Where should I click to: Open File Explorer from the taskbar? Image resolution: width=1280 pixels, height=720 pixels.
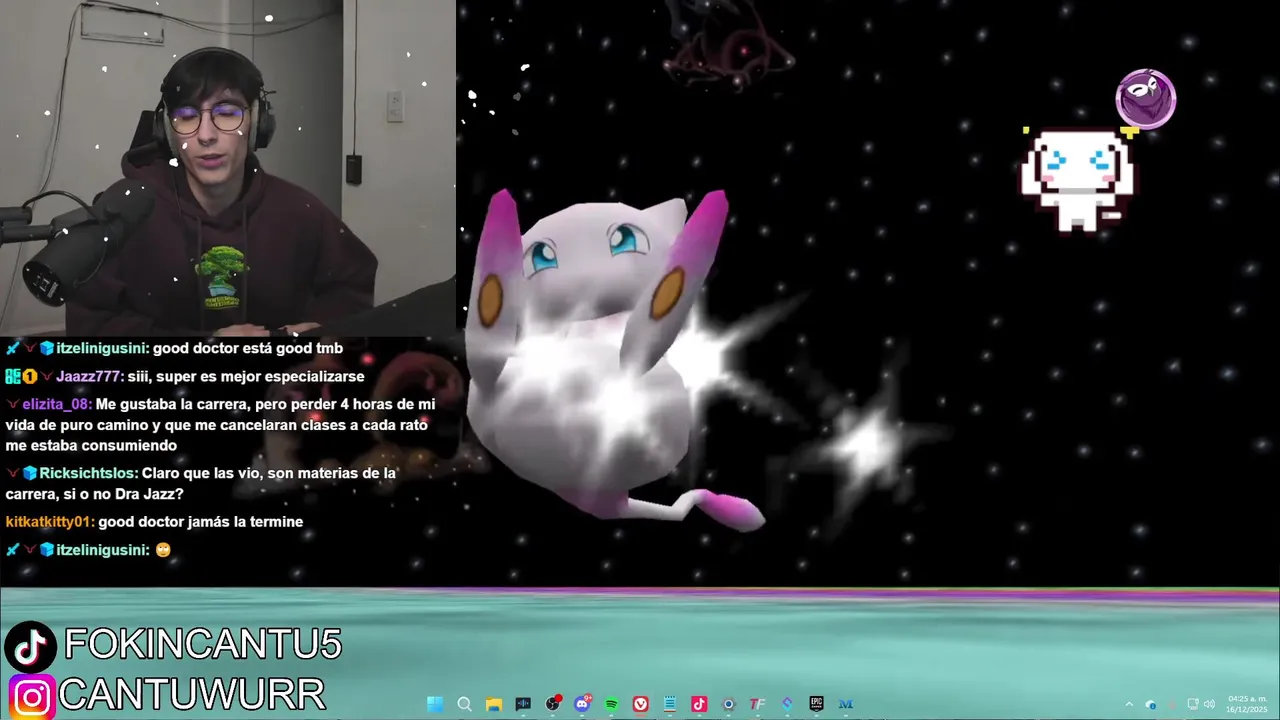click(494, 704)
